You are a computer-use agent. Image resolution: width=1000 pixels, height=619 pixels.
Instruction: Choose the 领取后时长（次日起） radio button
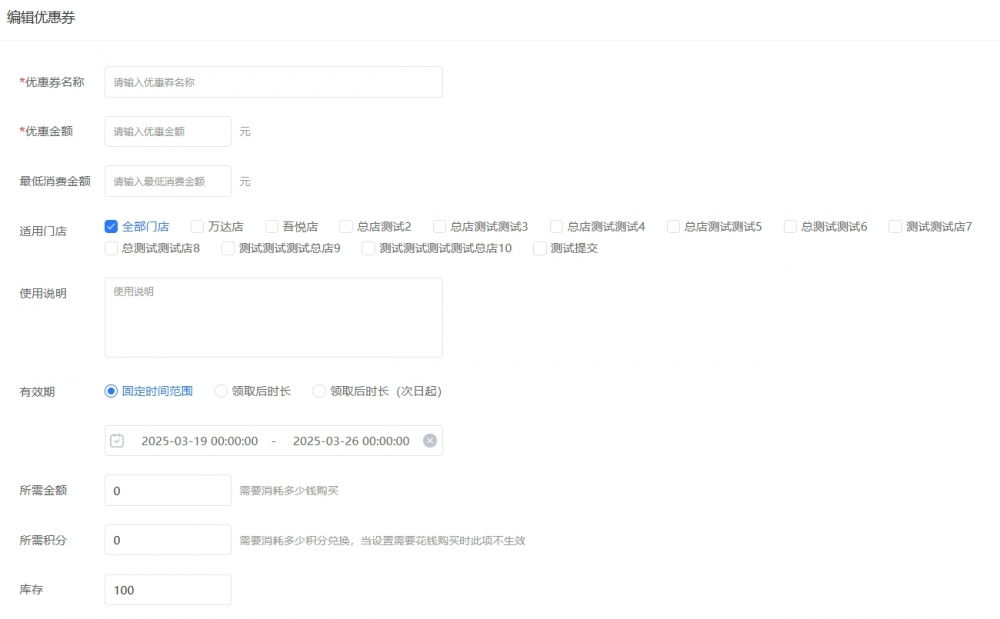pyautogui.click(x=318, y=391)
